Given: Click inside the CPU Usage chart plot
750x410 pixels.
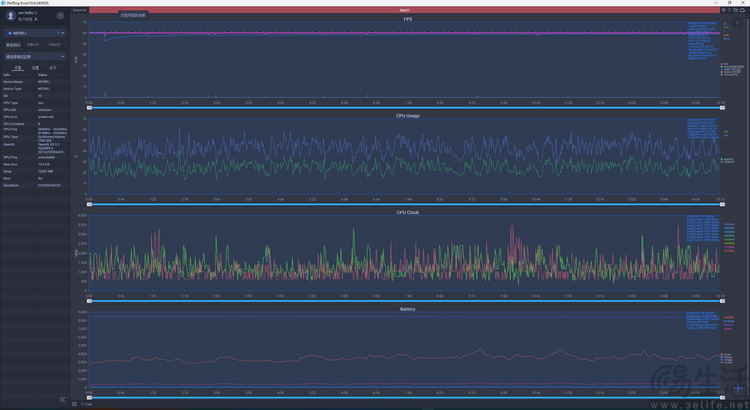Looking at the screenshot, I should click(x=404, y=156).
